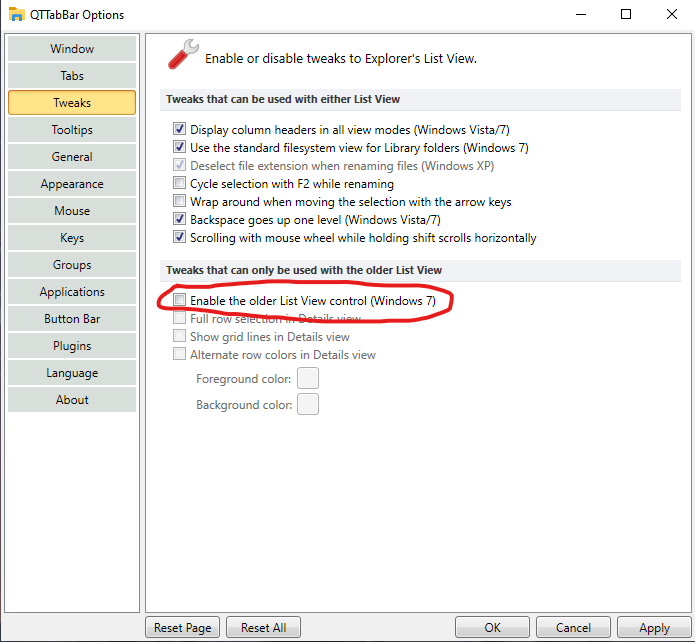Click 'Tweaks that can be used with either List View' header
This screenshot has width=695, height=642.
(x=283, y=99)
